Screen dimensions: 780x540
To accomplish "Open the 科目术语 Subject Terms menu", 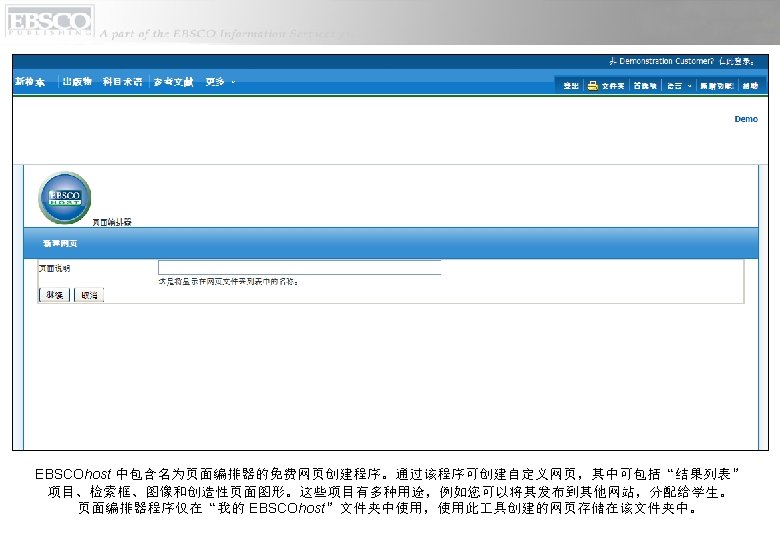I will (x=122, y=82).
